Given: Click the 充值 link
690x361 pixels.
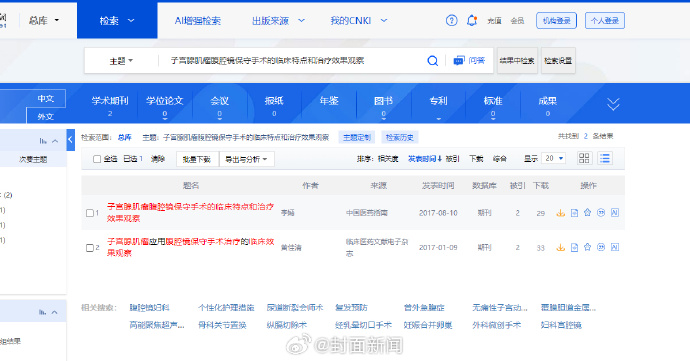Looking at the screenshot, I should tap(494, 21).
